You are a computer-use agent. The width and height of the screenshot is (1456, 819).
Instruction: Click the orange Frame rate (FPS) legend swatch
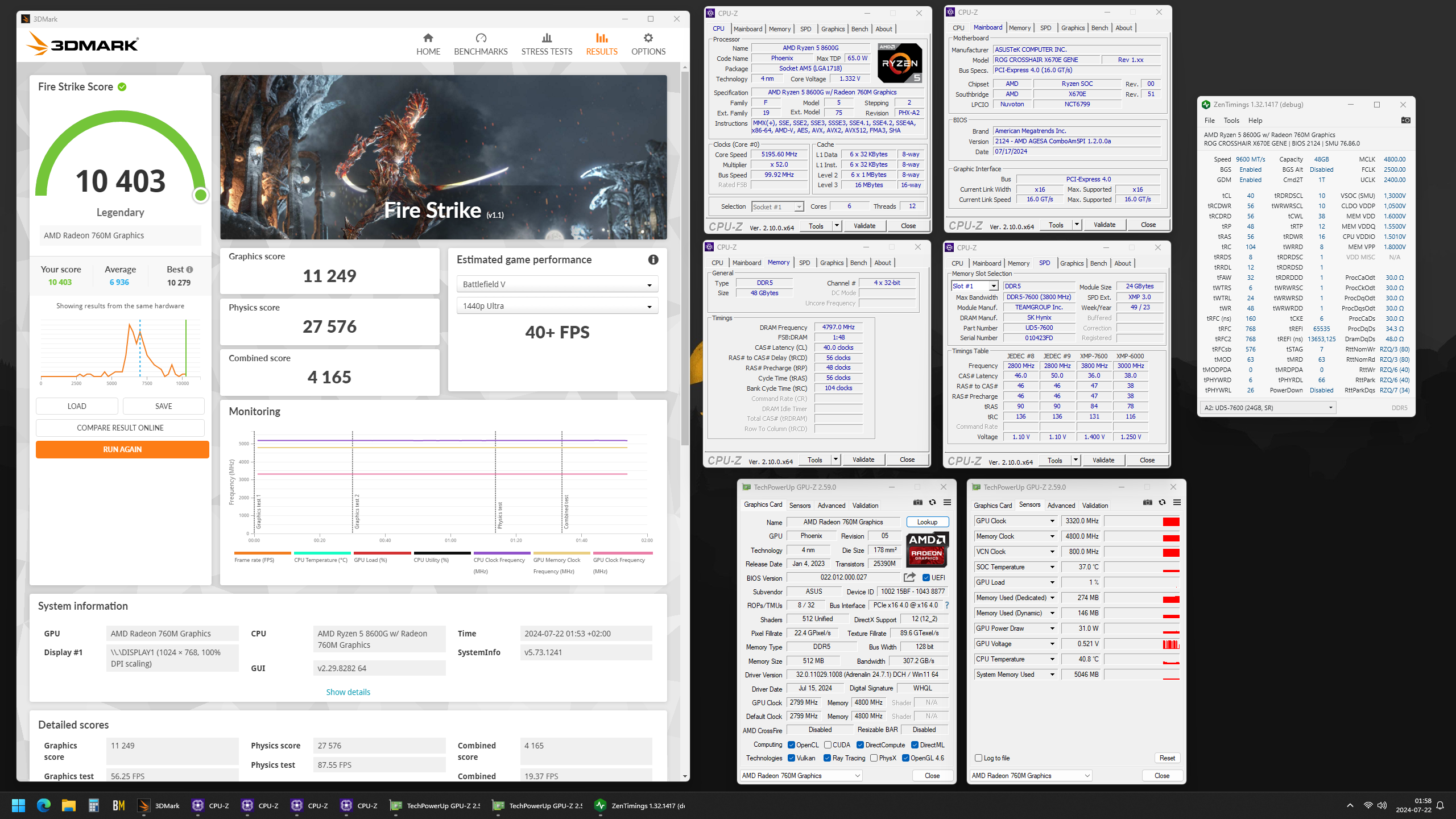point(262,553)
